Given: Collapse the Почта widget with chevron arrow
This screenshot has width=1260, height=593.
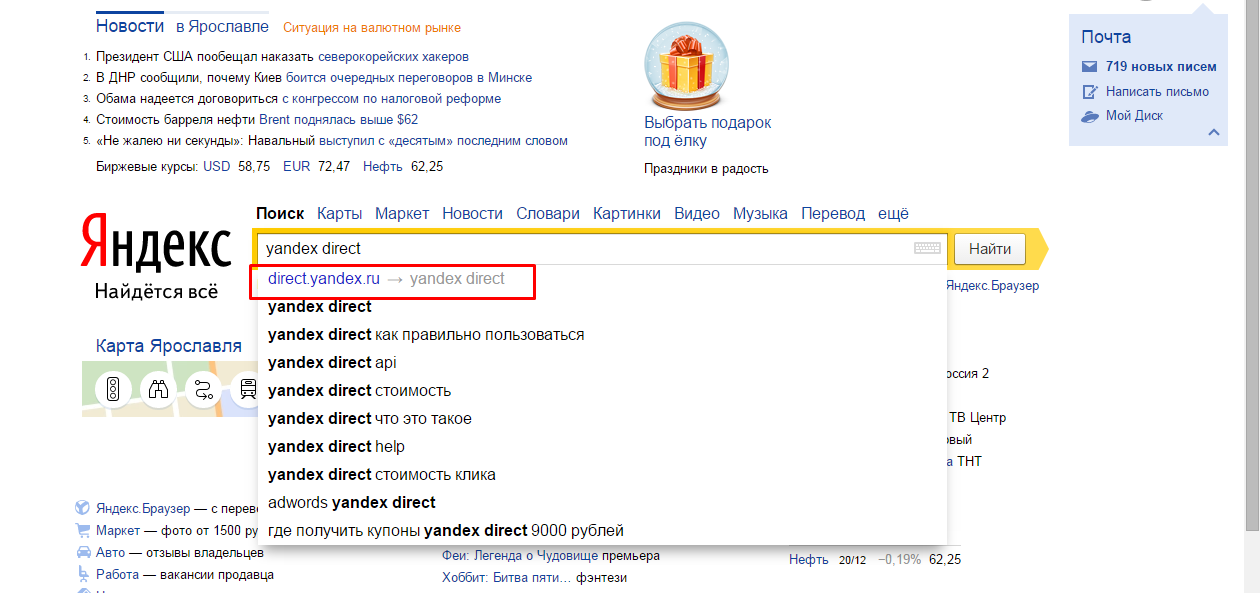Looking at the screenshot, I should (x=1214, y=132).
